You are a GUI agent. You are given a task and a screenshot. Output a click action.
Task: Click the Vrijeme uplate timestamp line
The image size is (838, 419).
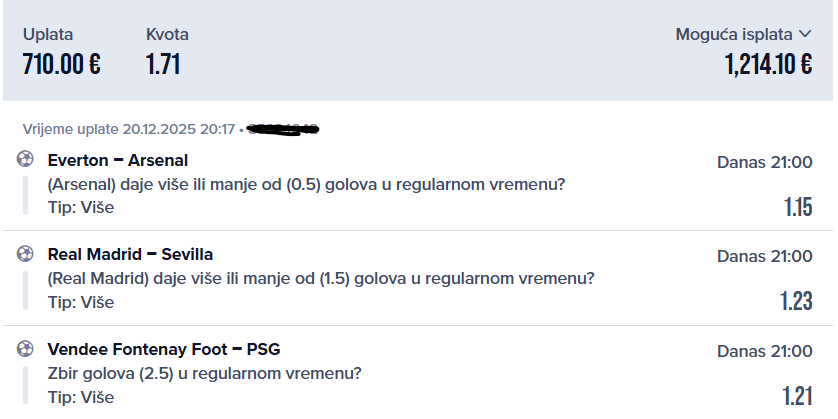coord(128,129)
